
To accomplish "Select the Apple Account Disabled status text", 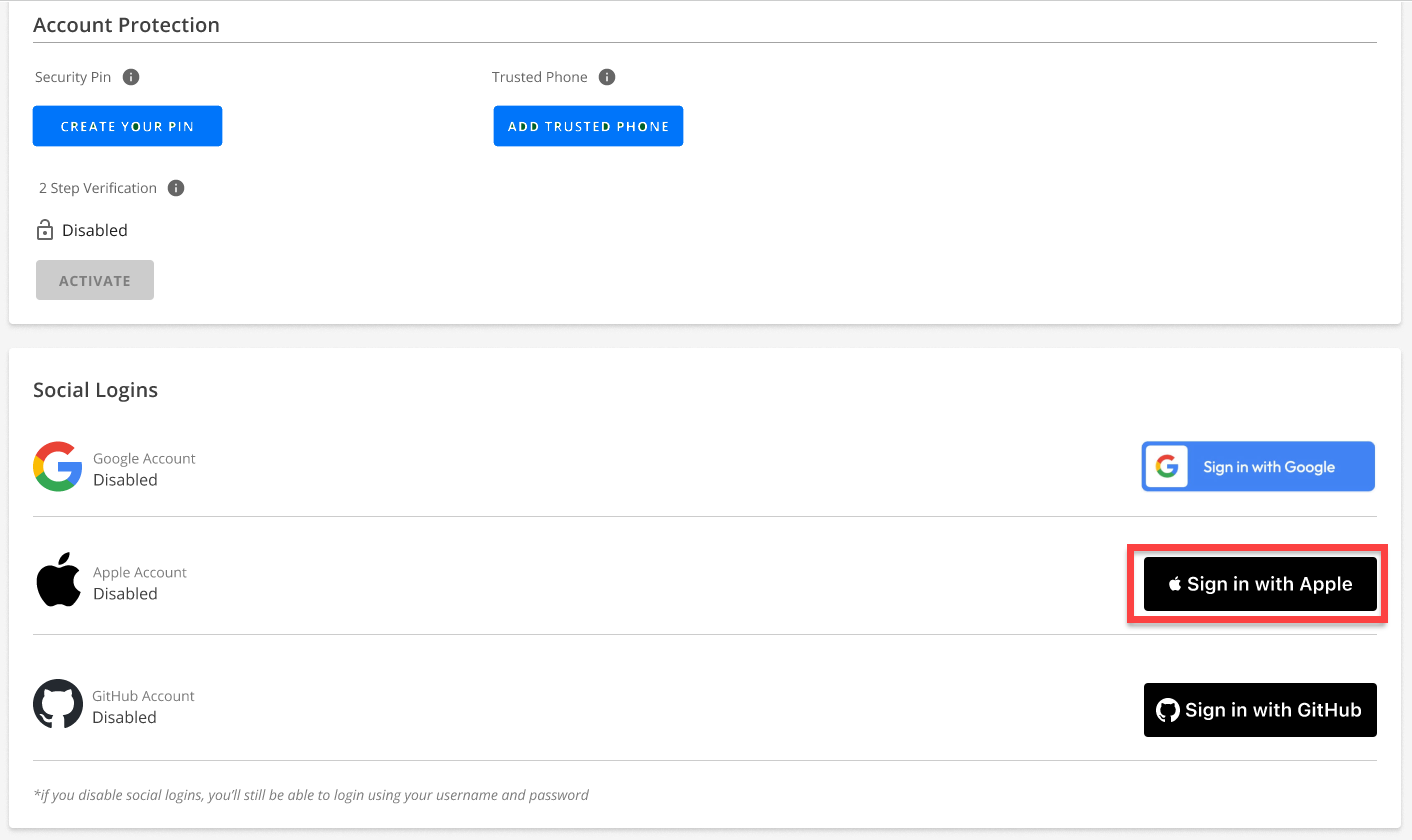I will click(x=125, y=594).
